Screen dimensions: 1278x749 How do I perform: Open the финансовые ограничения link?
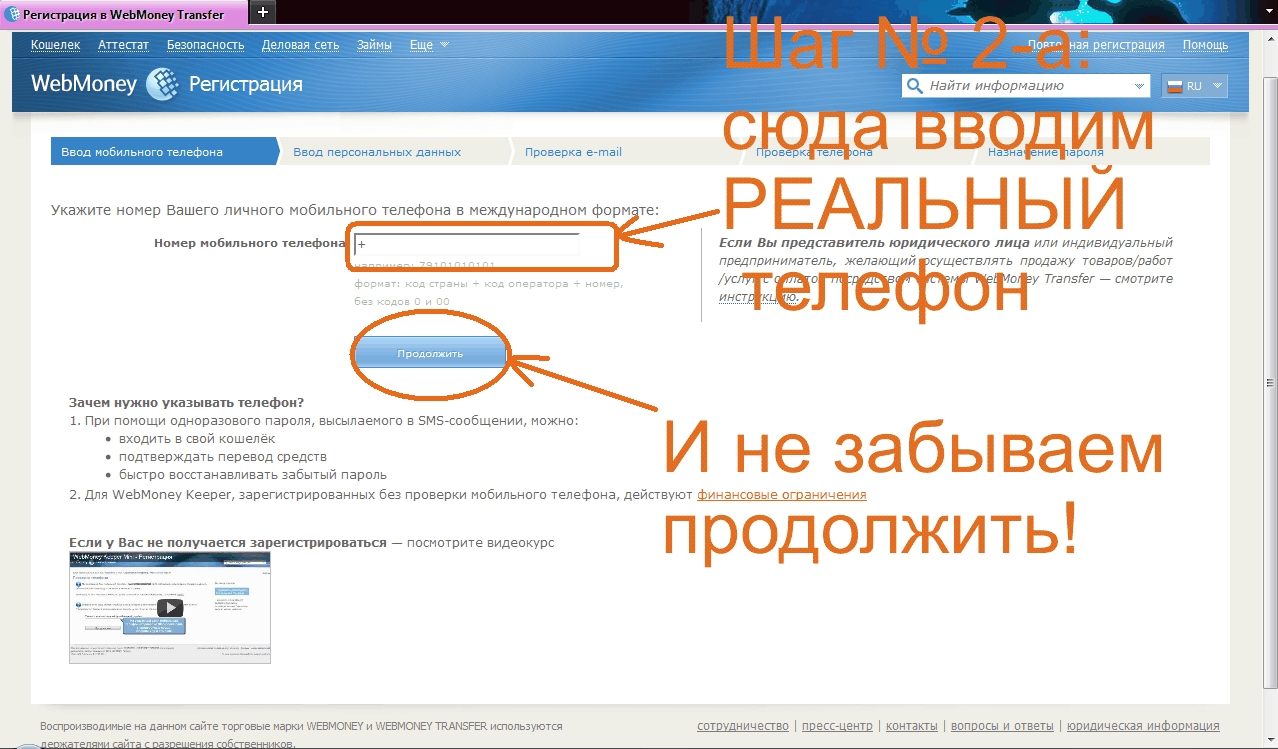coord(782,494)
